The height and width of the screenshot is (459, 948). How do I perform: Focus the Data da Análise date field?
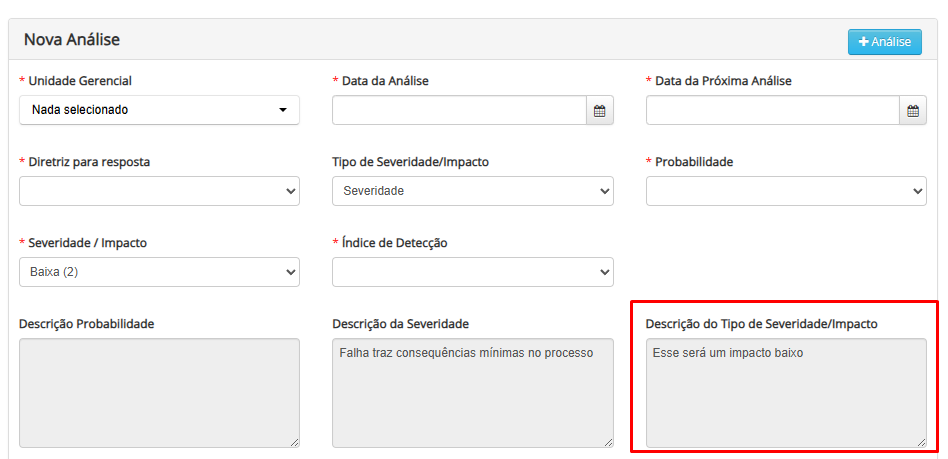[459, 111]
